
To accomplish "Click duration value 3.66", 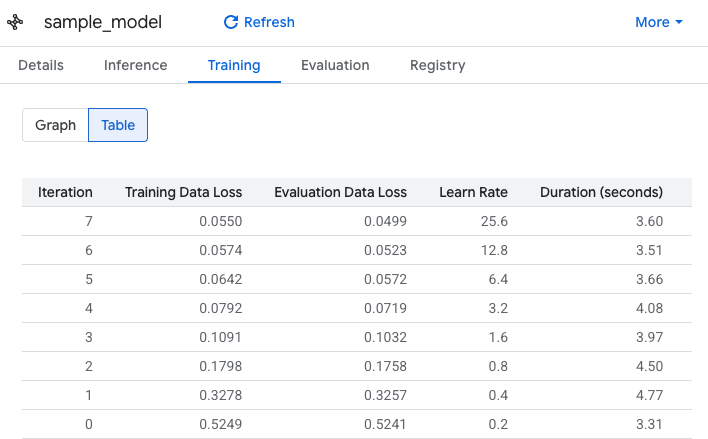I will coord(649,279).
